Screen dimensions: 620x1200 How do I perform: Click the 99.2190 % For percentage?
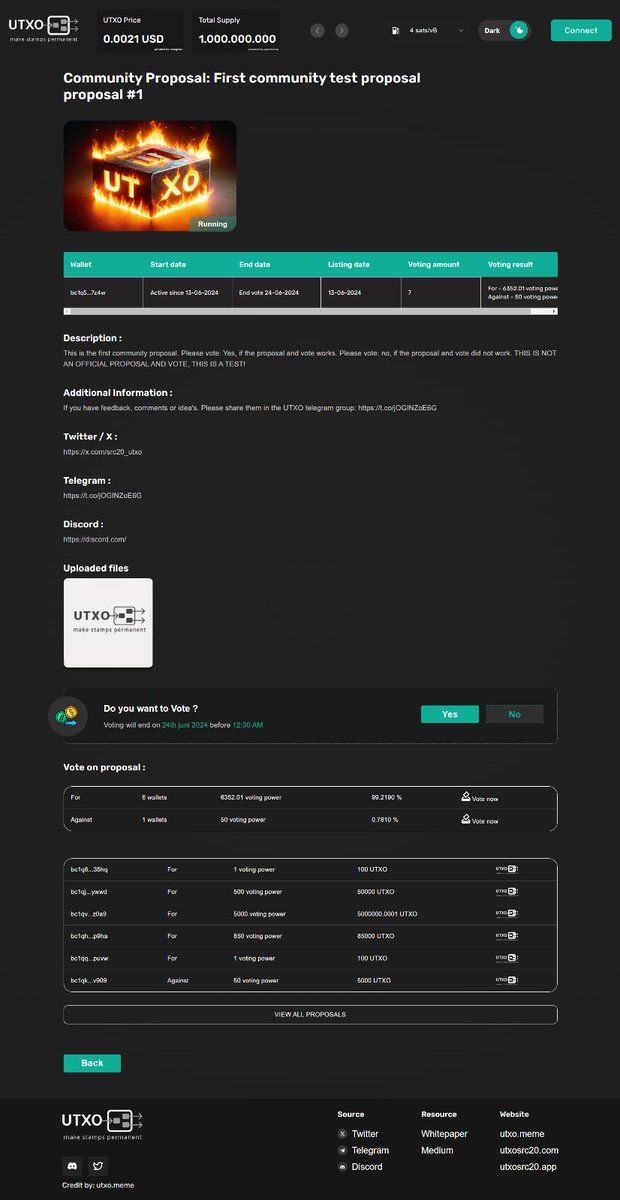pyautogui.click(x=385, y=797)
